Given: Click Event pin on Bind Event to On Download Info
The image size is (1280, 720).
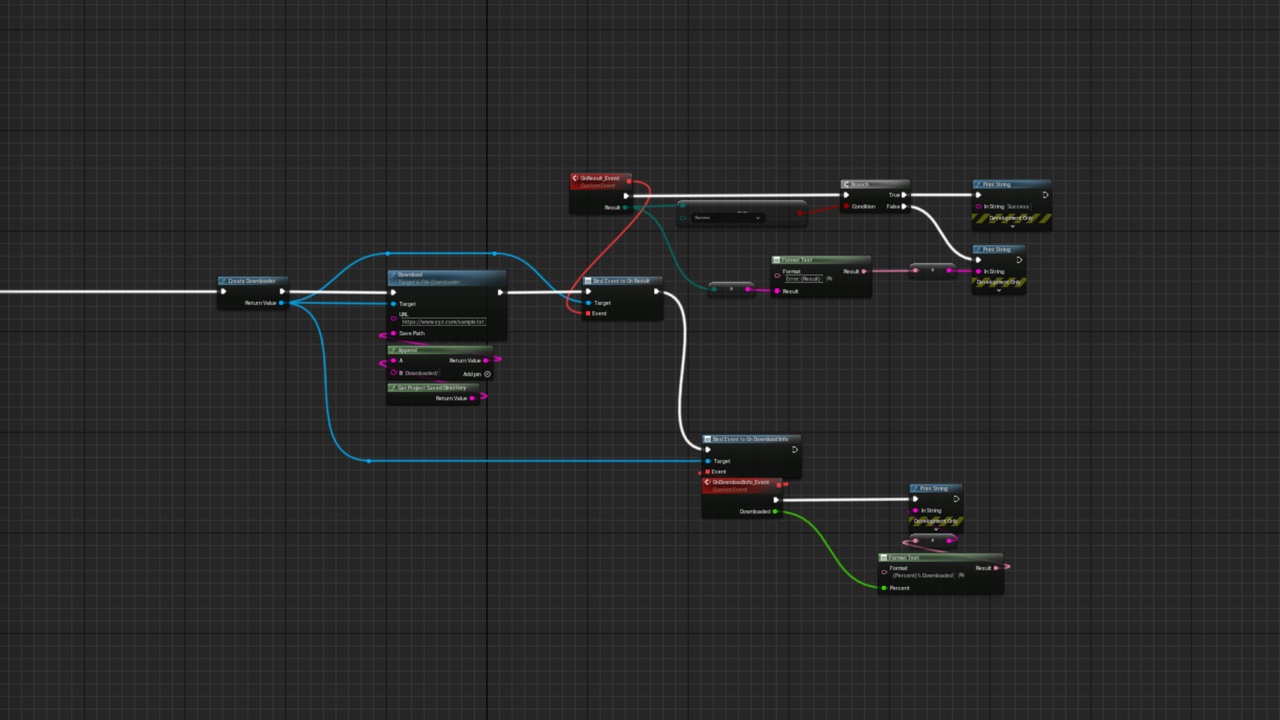Looking at the screenshot, I should [707, 471].
